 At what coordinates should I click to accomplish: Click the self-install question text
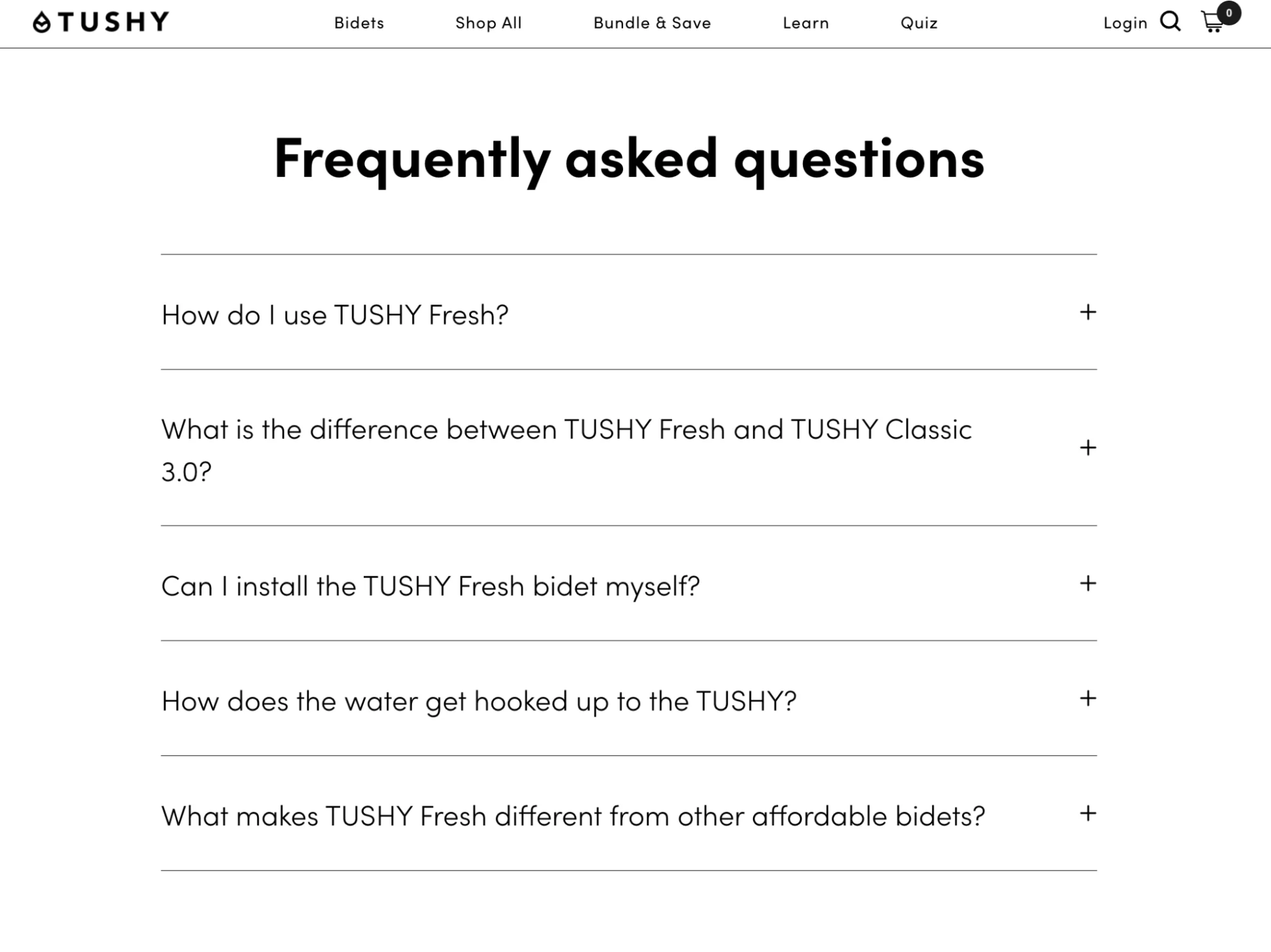click(x=430, y=585)
